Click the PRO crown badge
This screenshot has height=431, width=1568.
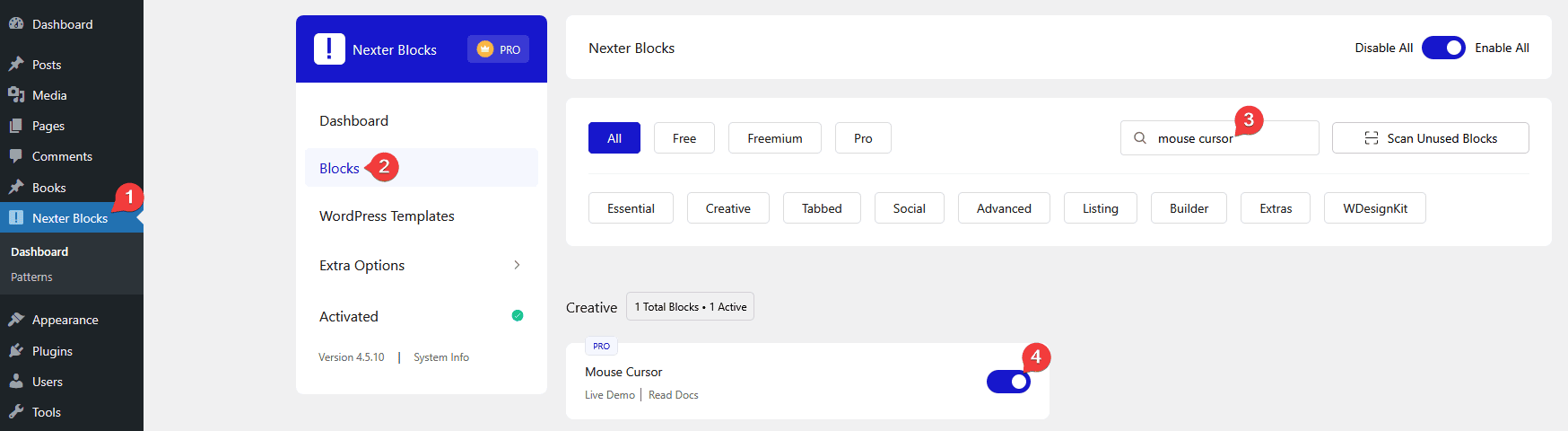(x=498, y=49)
